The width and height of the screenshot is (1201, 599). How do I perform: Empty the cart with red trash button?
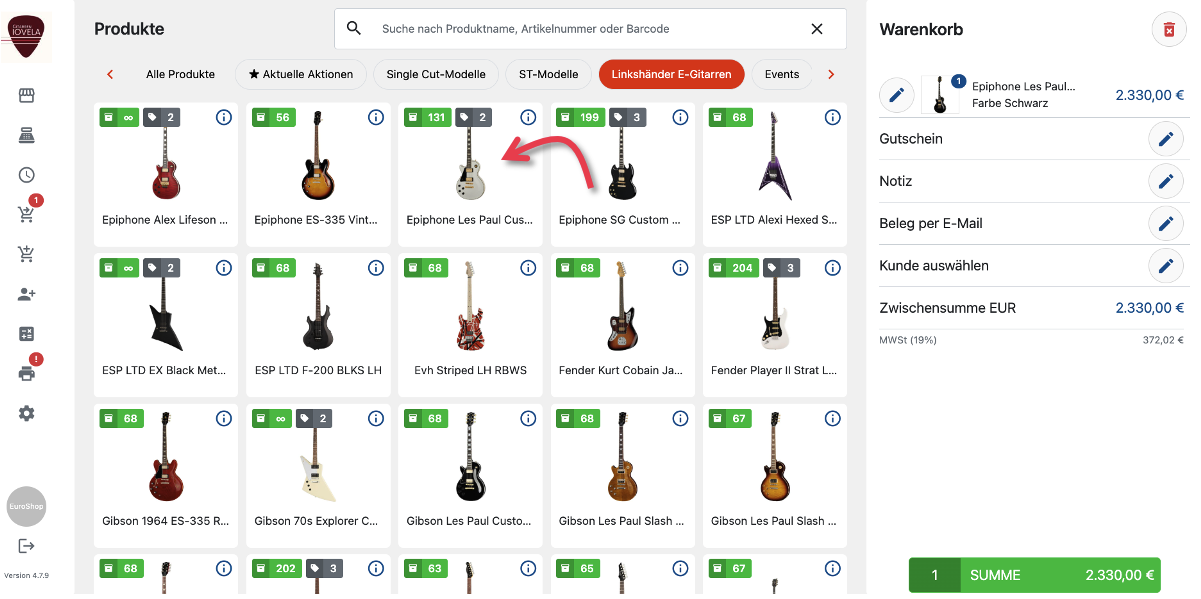click(1168, 30)
